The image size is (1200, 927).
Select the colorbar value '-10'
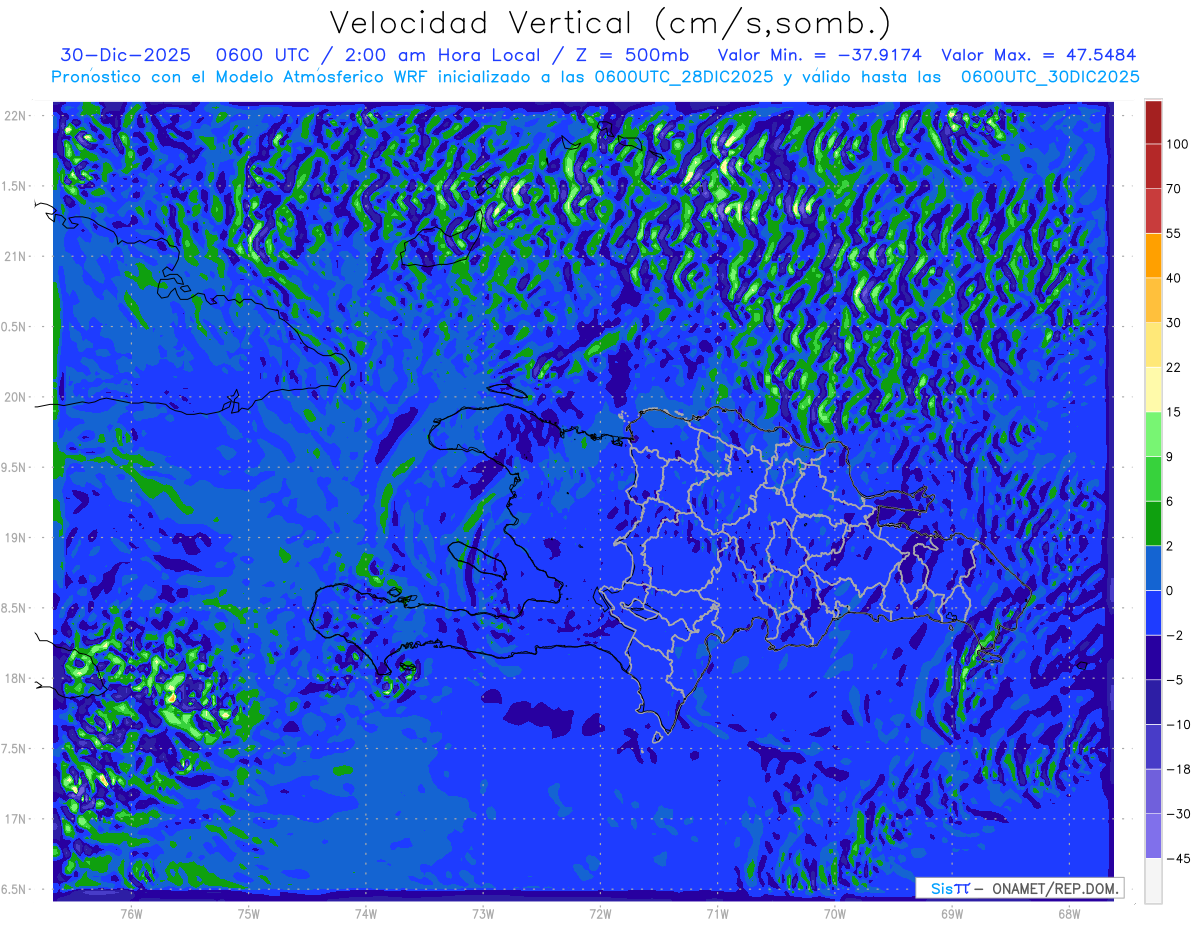[1177, 724]
